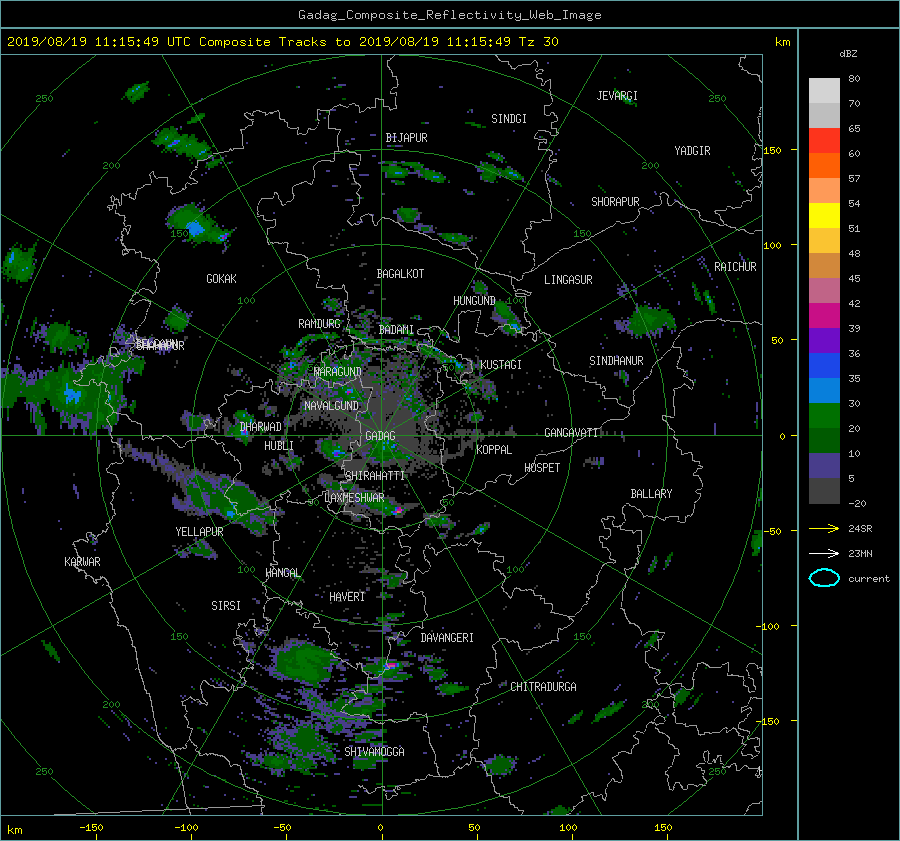
Task: Click the SHIRAHATTI city label
Action: (x=375, y=476)
